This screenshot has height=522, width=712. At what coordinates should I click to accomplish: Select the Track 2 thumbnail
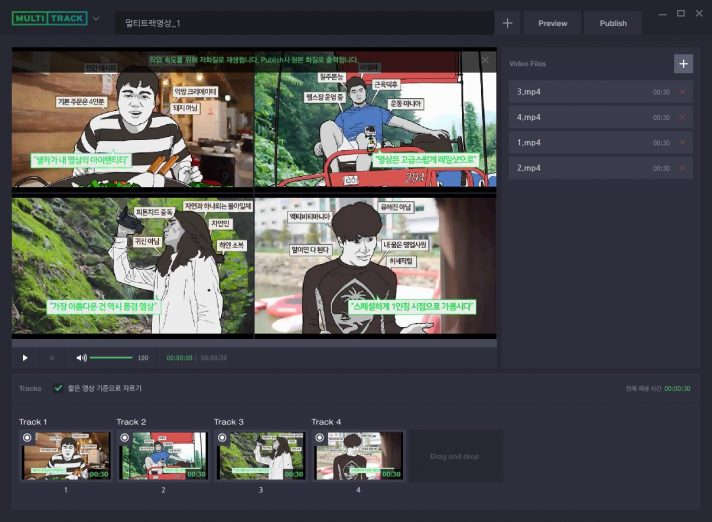point(163,456)
